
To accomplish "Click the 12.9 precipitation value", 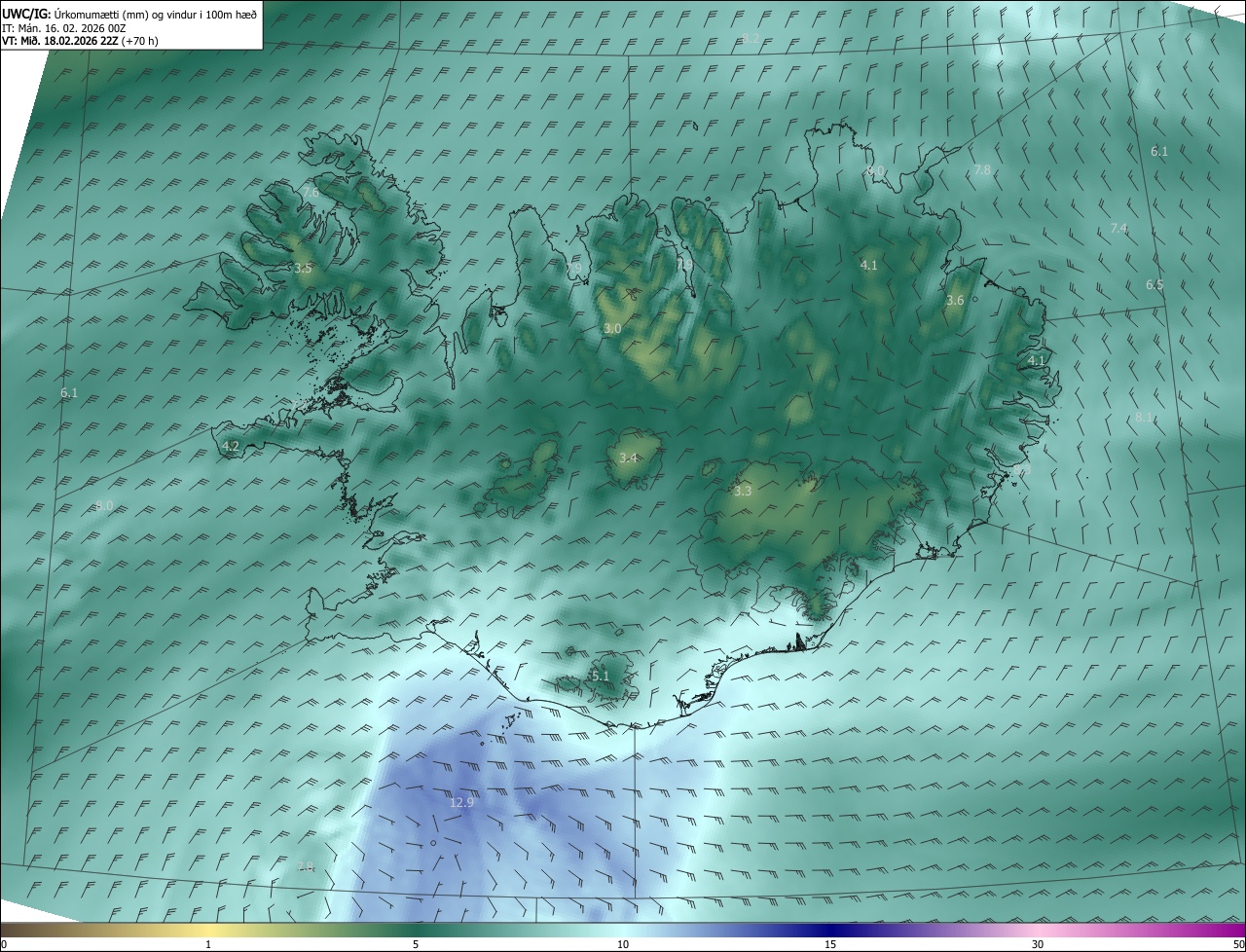I will 461,803.
